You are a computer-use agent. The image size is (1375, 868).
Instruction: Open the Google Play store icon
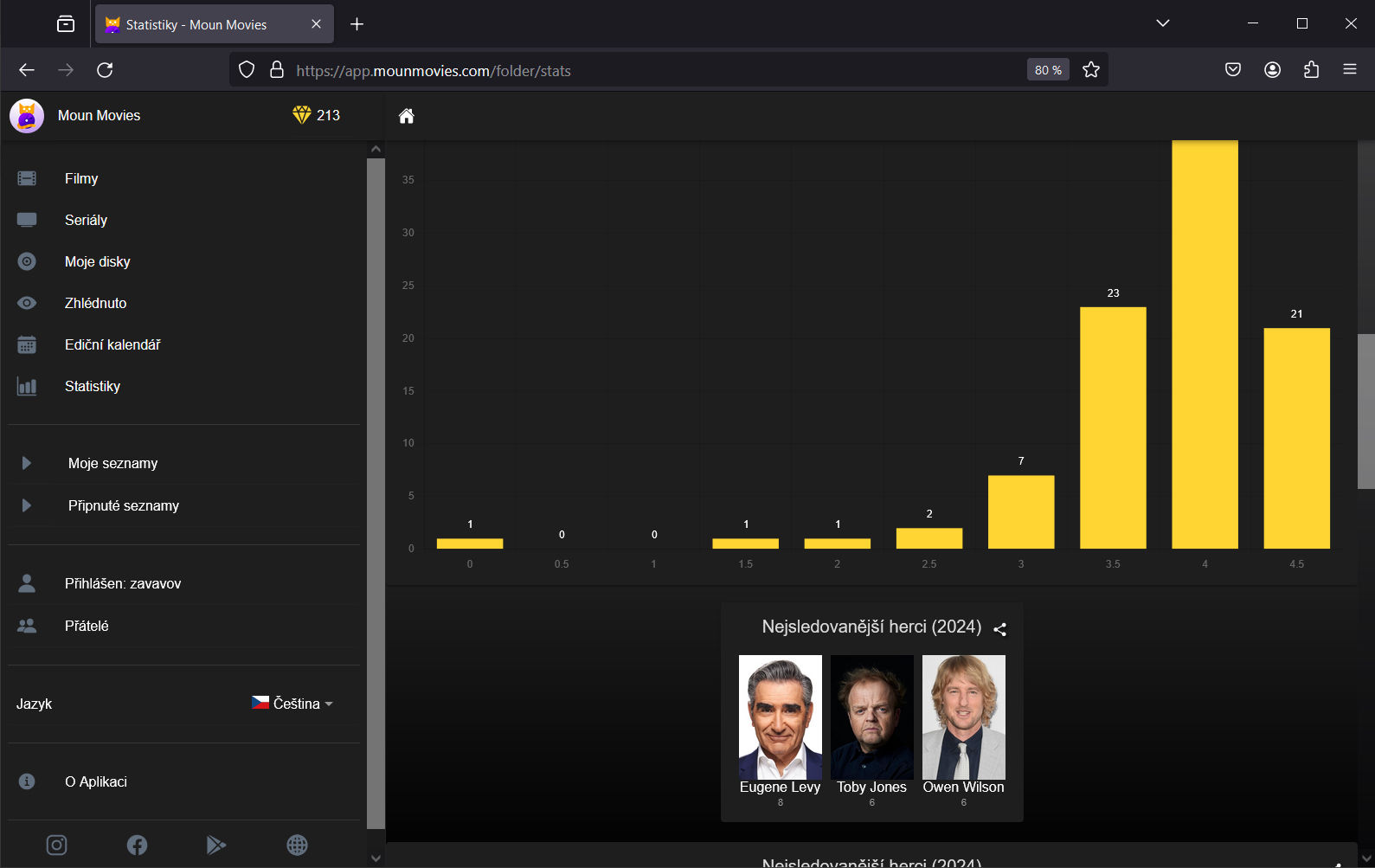pyautogui.click(x=216, y=845)
